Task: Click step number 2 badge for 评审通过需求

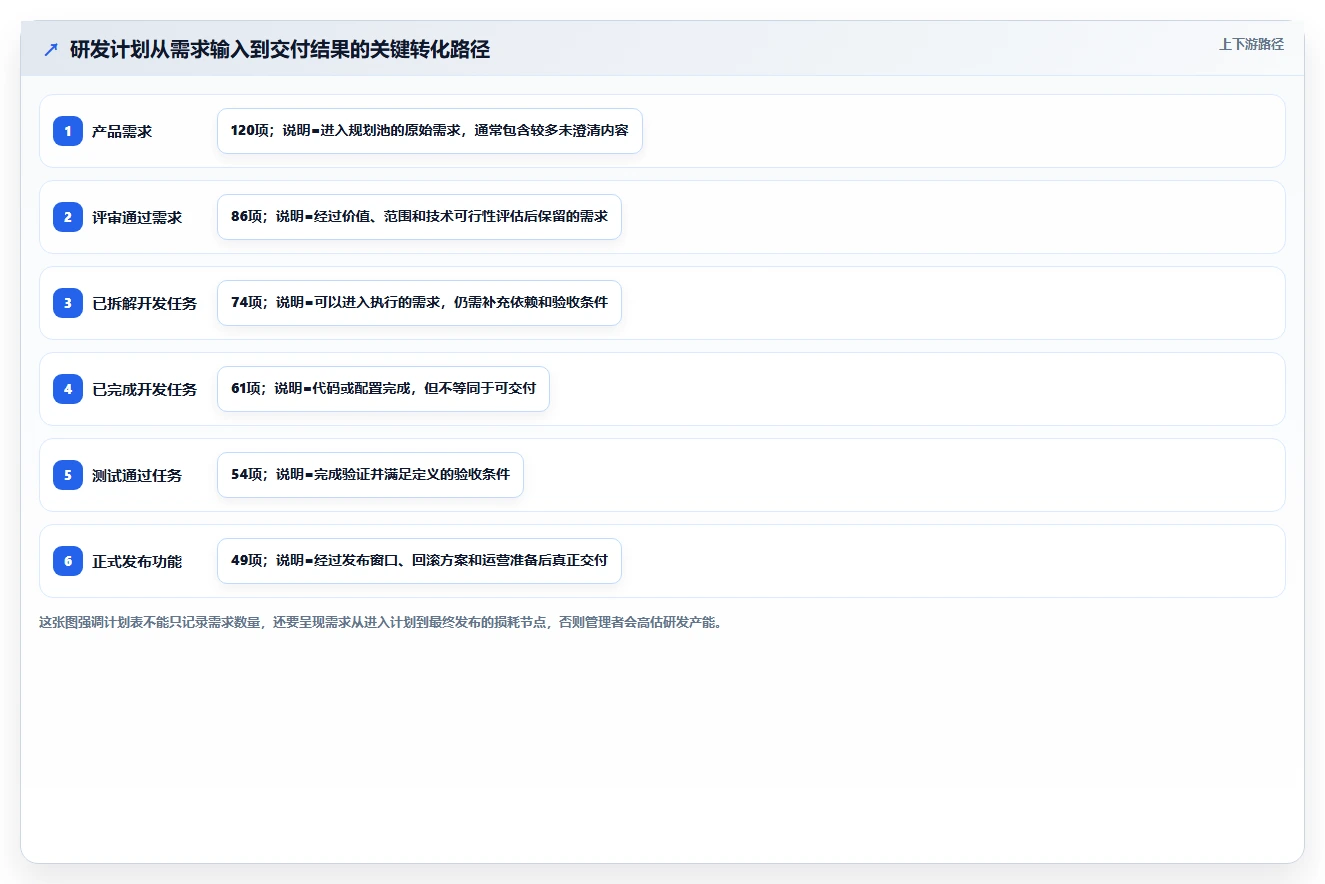Action: pyautogui.click(x=68, y=217)
